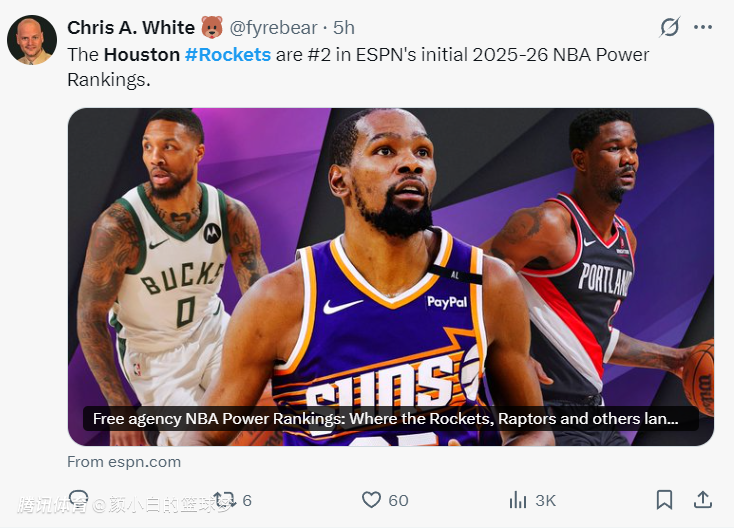
Task: Open the 'From espn.com' source link
Action: point(124,461)
